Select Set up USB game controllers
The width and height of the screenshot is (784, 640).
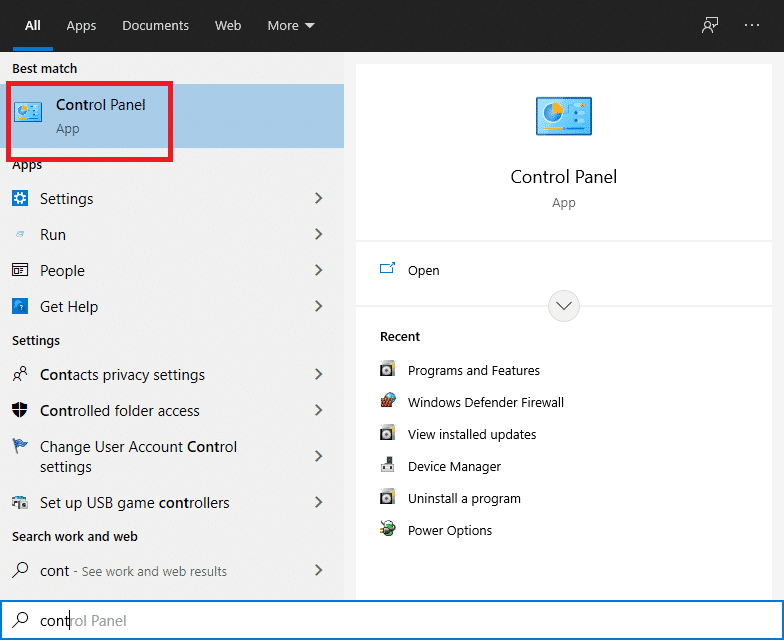[x=134, y=502]
